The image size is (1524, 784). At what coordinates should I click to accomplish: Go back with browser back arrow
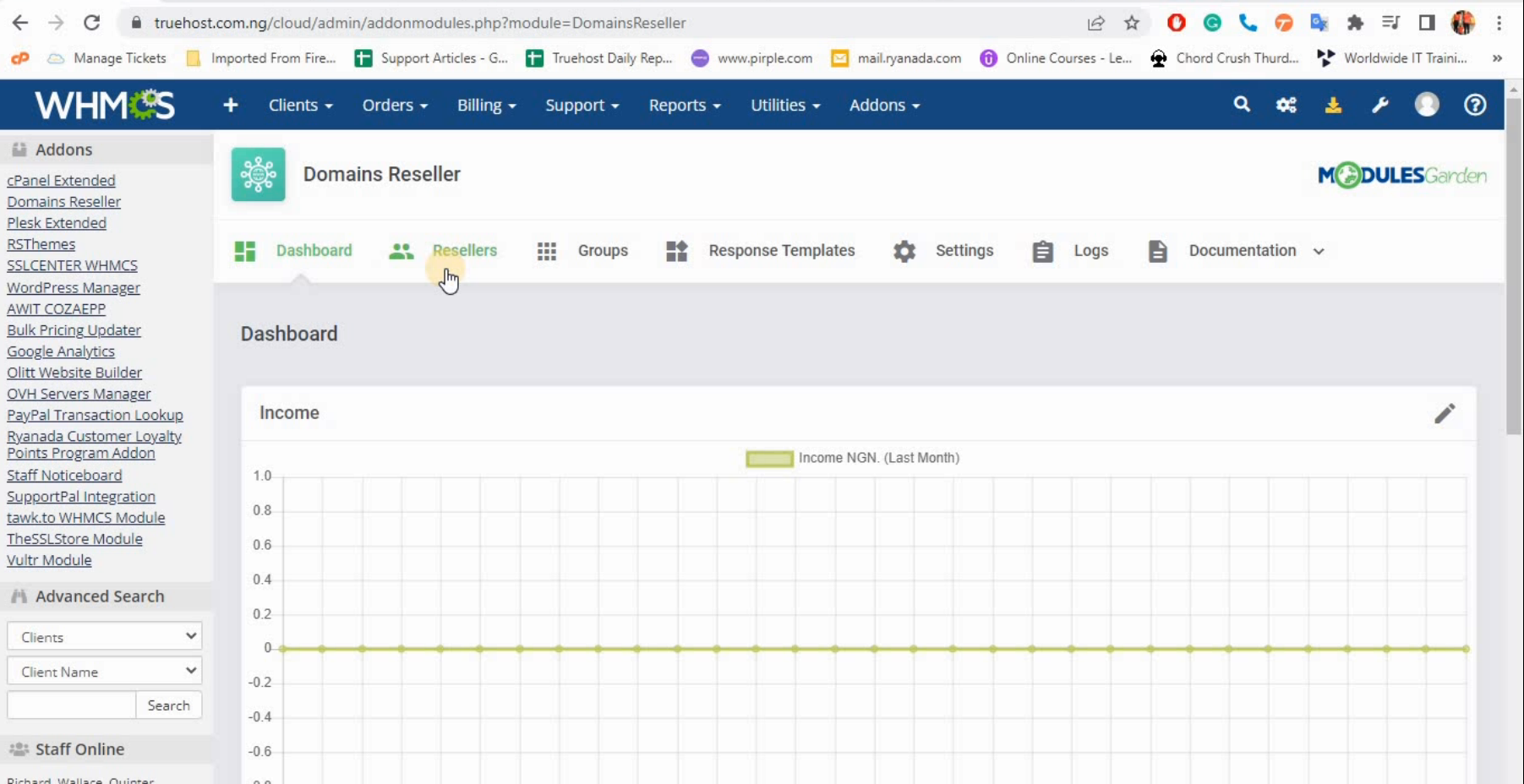tap(20, 23)
